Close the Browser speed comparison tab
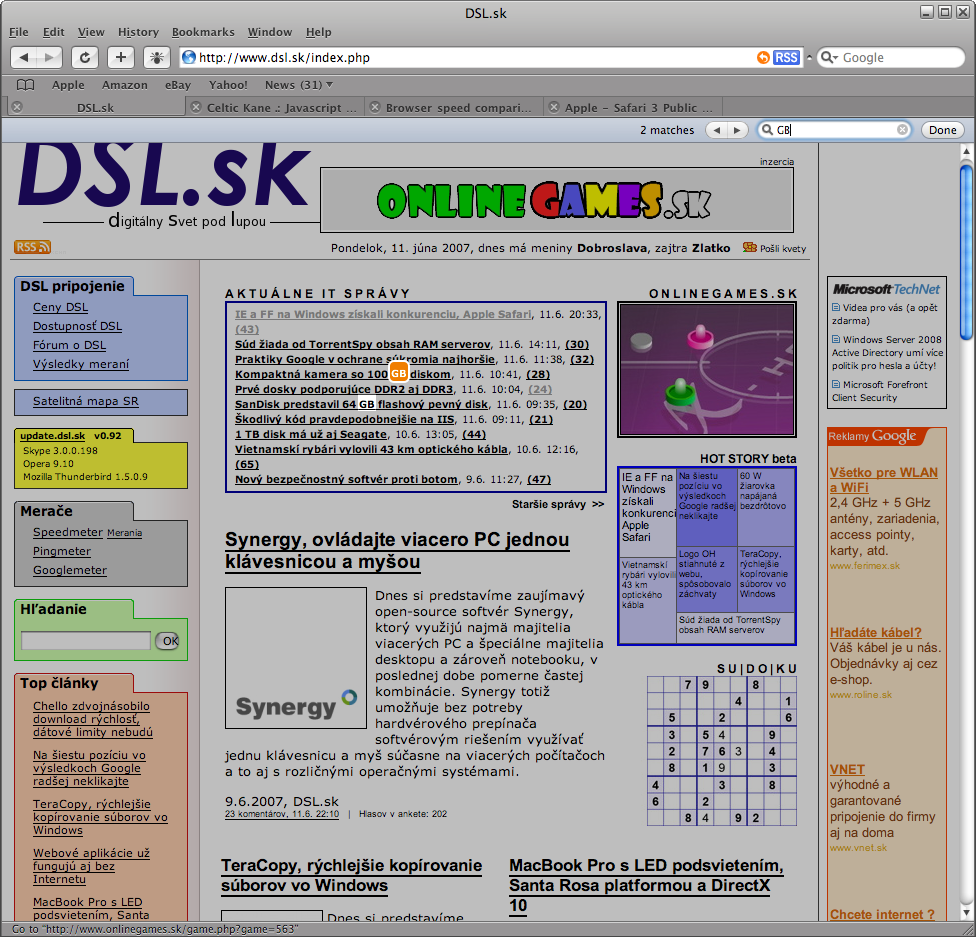The image size is (976, 937). (x=375, y=107)
